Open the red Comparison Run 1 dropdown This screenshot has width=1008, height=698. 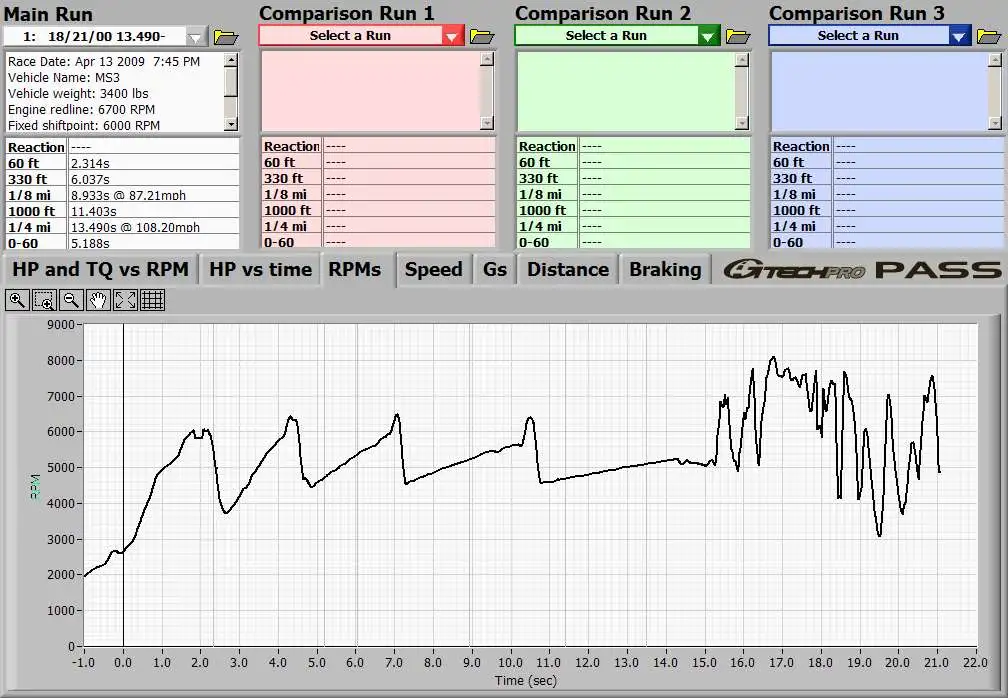(x=452, y=36)
